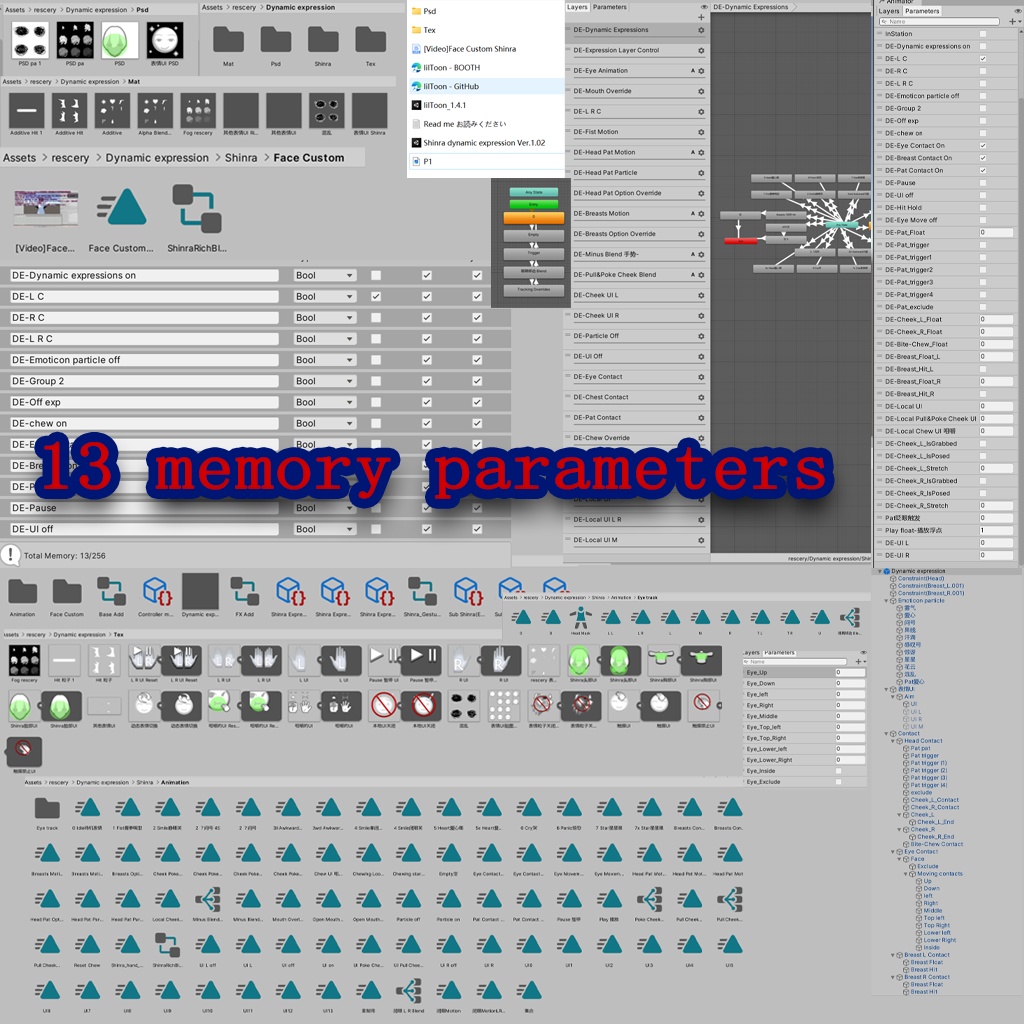Click plus button beside the parameter search field
1024x1024 pixels.
pos(1012,22)
